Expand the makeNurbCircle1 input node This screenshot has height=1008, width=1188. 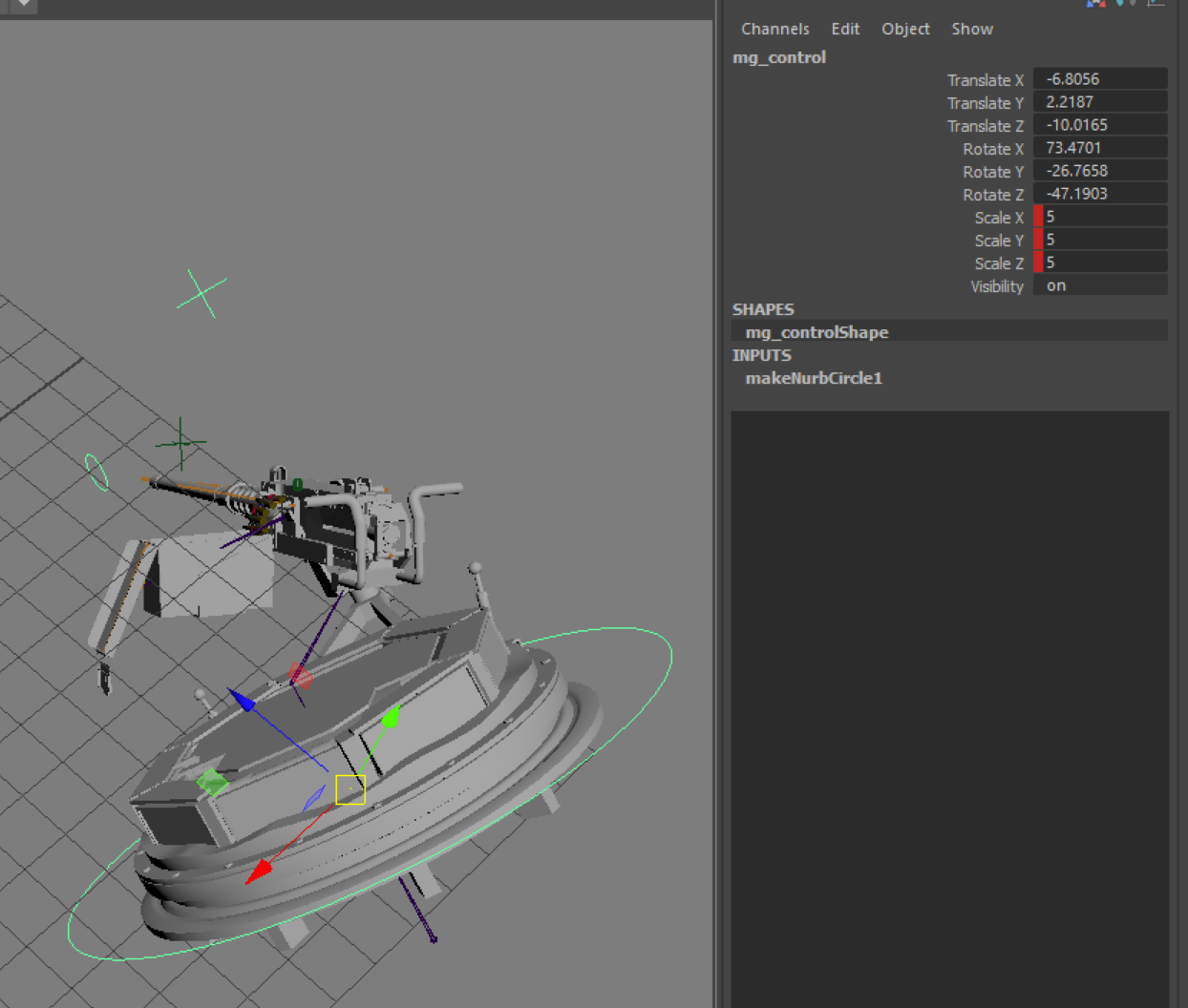[x=814, y=378]
